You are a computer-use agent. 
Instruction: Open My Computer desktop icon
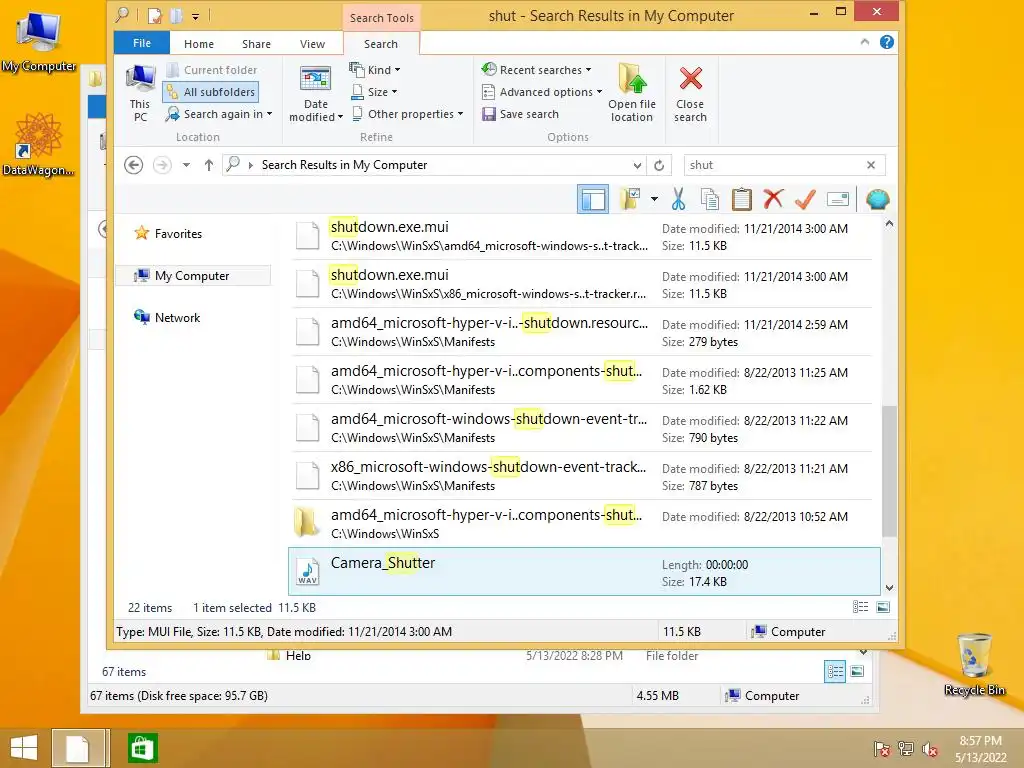(39, 40)
